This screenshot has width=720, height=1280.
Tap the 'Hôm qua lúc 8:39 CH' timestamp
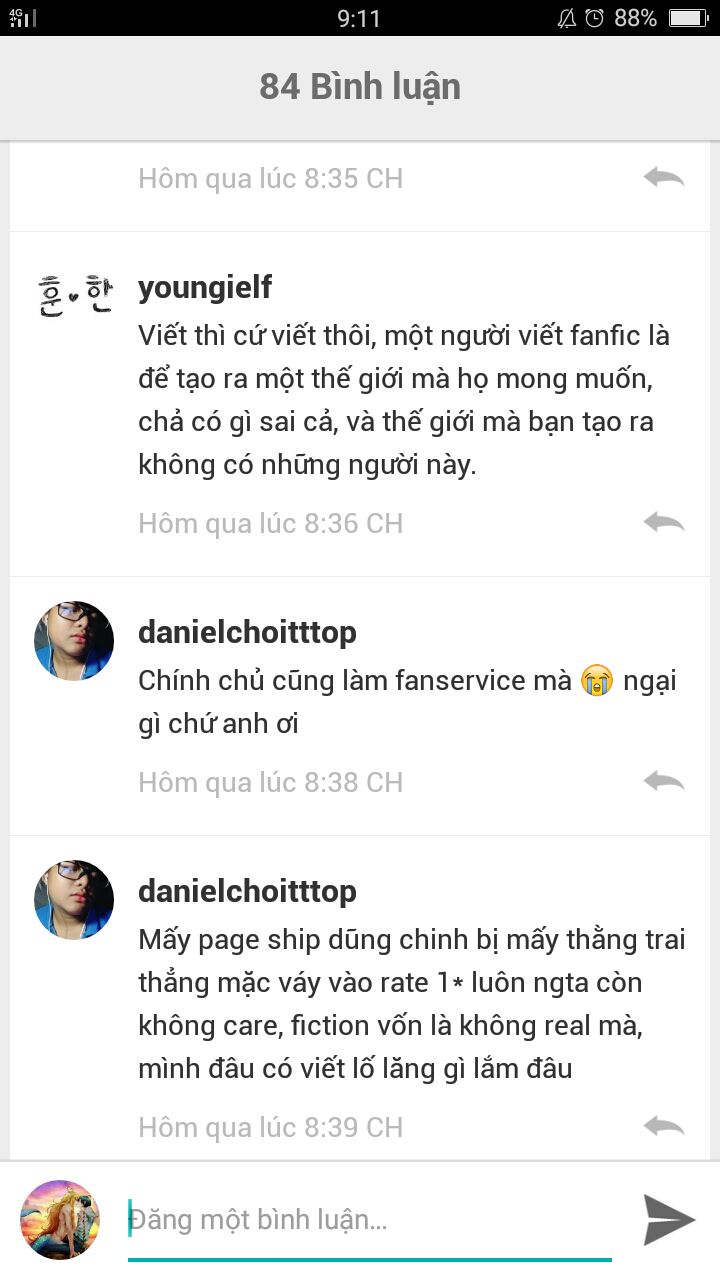point(270,1127)
